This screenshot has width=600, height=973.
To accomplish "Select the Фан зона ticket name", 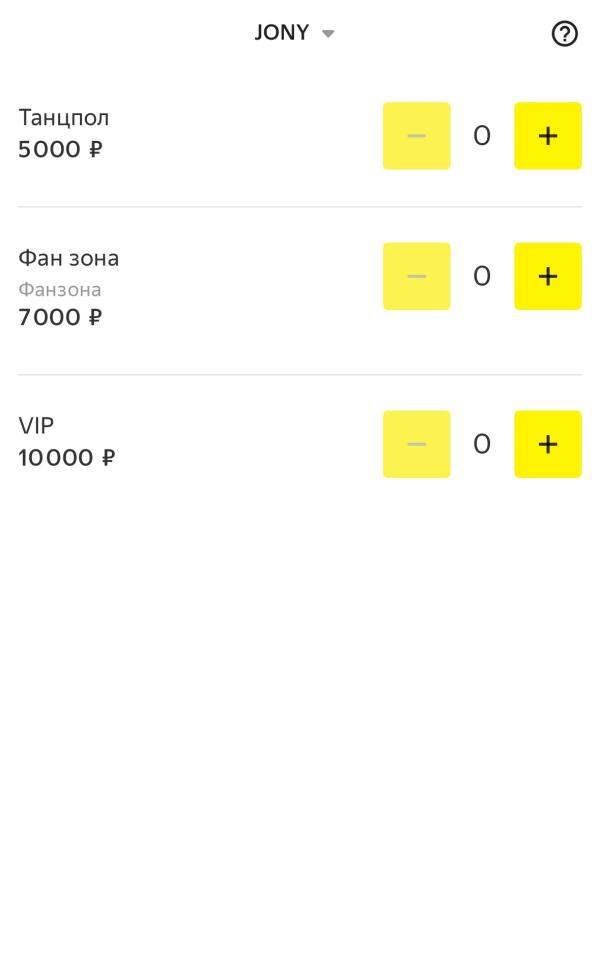I will click(x=69, y=258).
